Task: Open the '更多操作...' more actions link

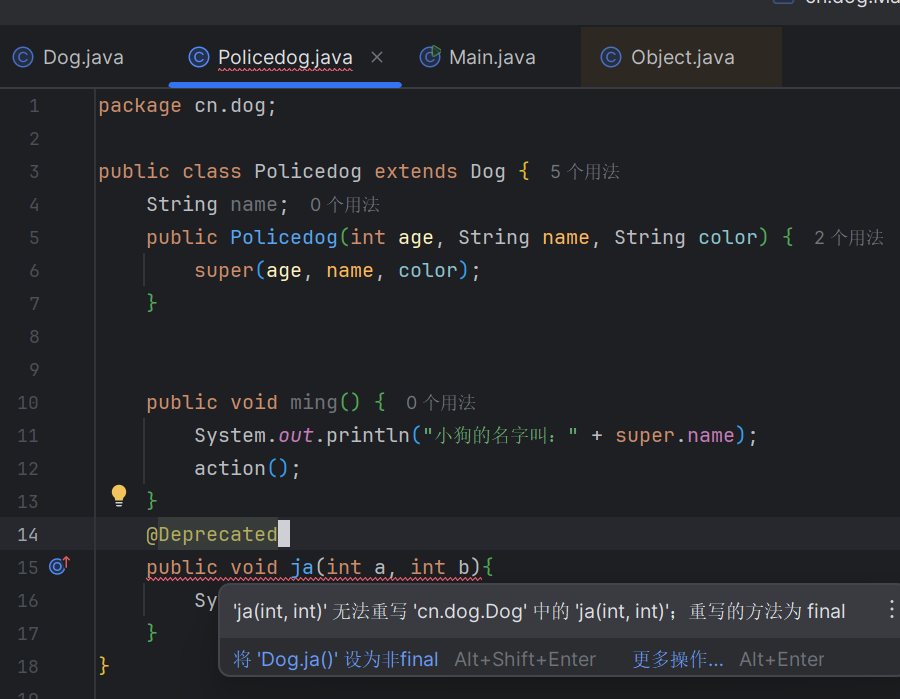Action: (677, 659)
